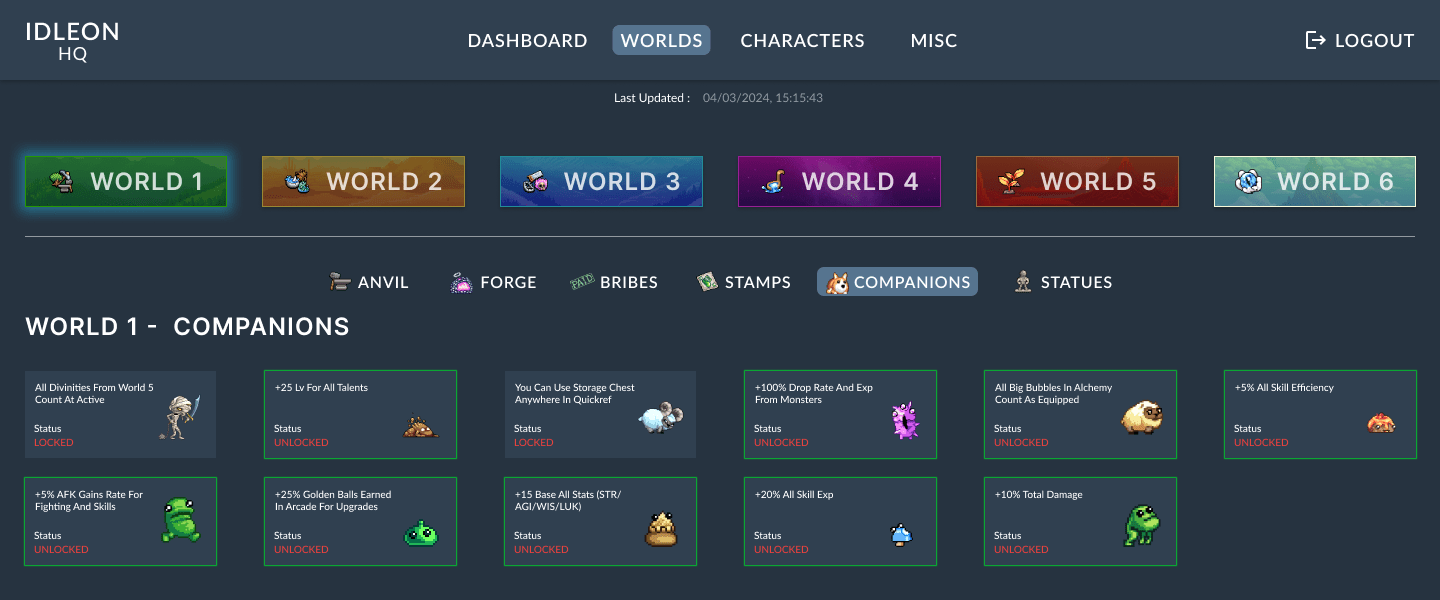The height and width of the screenshot is (600, 1440).
Task: Select the +10% Total Damage companion card
Action: (x=1080, y=521)
